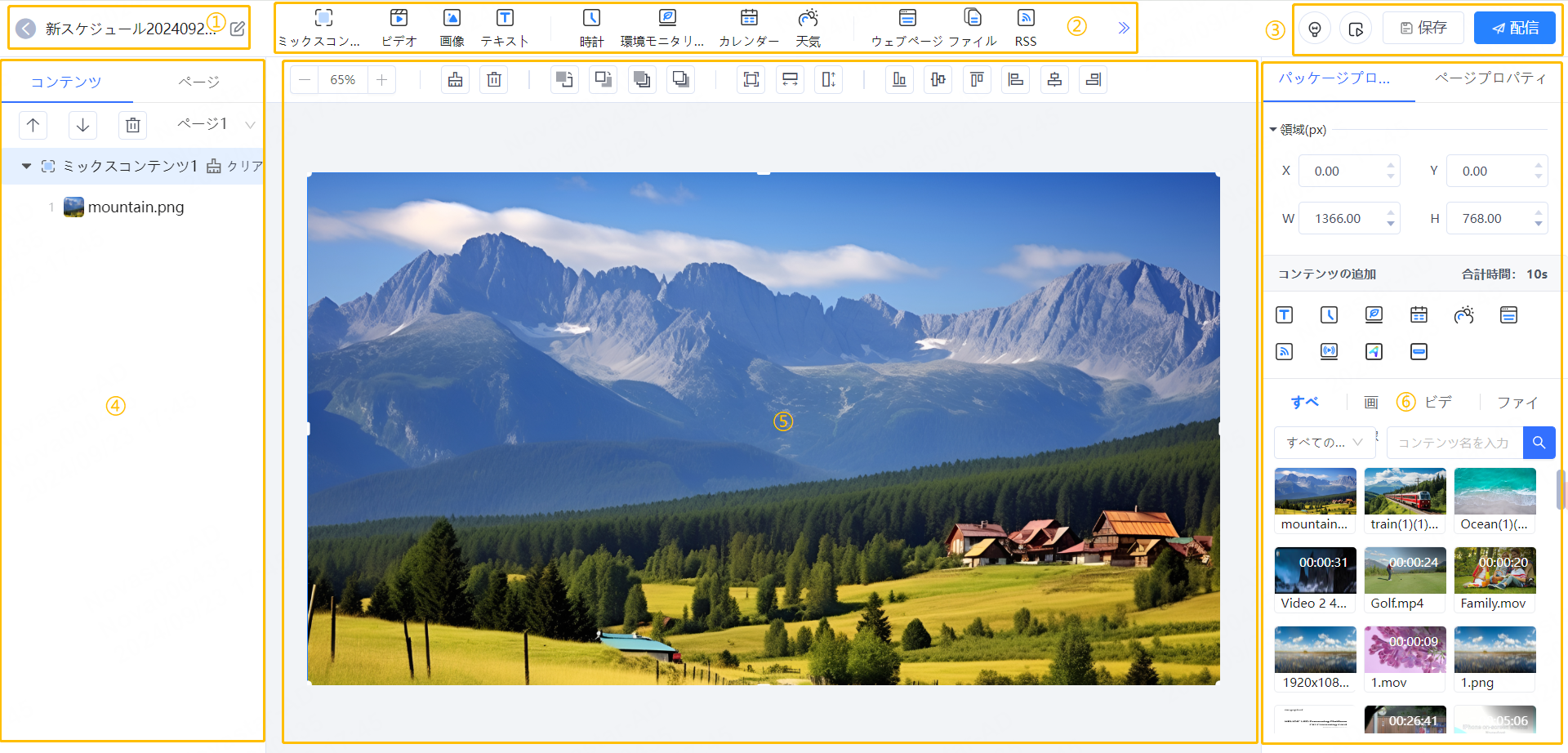Screen dimensions: 1568x753
Task: Open the preview play icon next to 保存
Action: tap(1356, 29)
